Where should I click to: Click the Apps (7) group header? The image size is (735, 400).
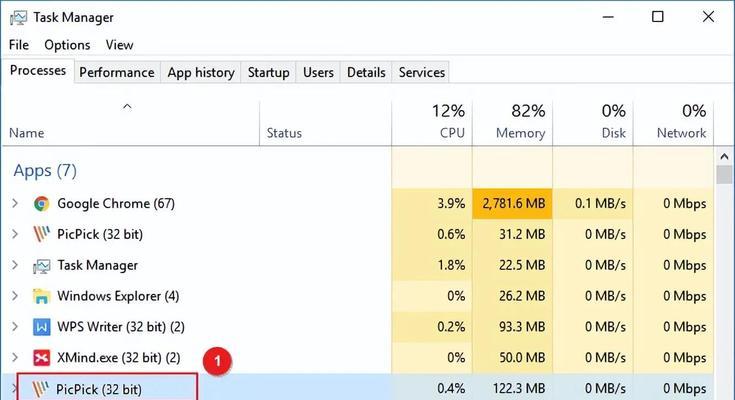[45, 171]
